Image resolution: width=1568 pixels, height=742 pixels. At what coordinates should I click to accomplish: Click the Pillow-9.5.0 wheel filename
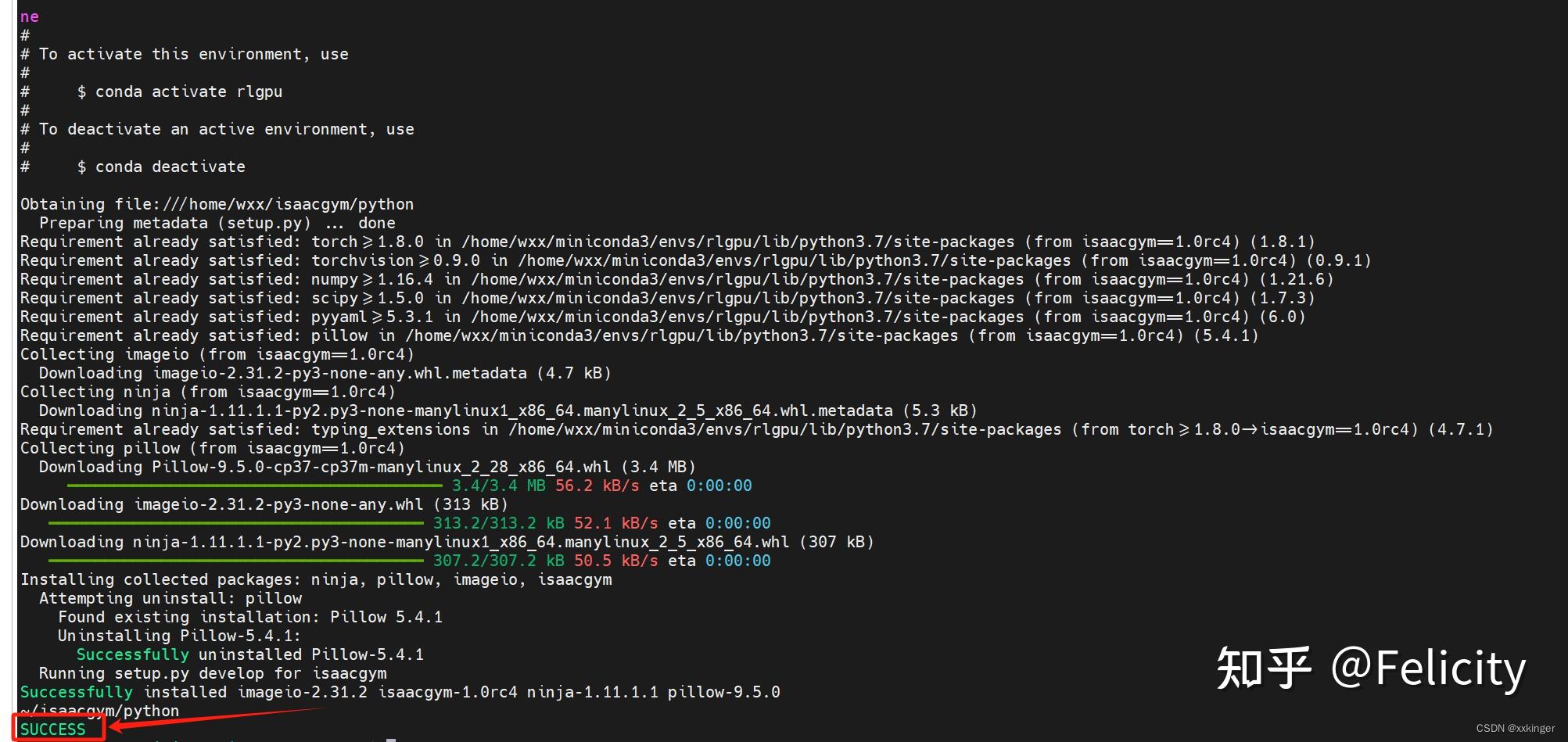click(x=382, y=467)
